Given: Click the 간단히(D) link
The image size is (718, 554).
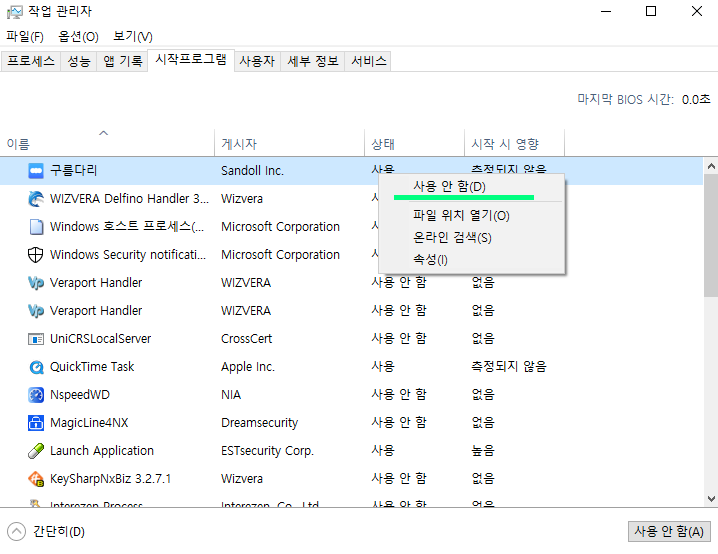Looking at the screenshot, I should point(59,532).
